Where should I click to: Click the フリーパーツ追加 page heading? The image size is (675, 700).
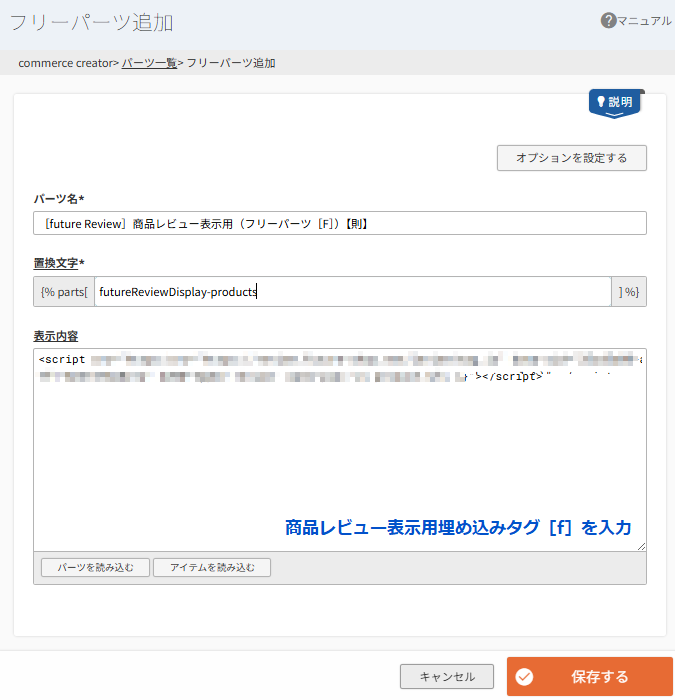click(92, 22)
